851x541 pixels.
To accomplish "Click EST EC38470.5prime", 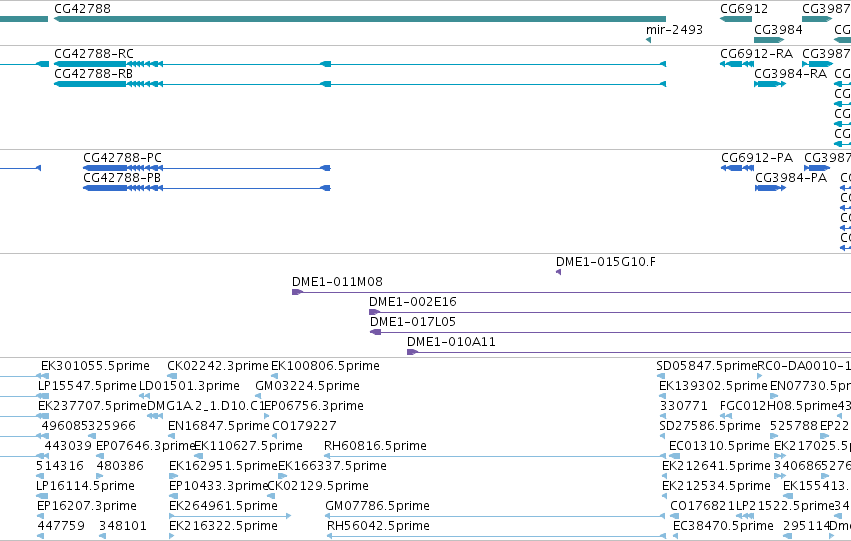I will pyautogui.click(x=676, y=536).
